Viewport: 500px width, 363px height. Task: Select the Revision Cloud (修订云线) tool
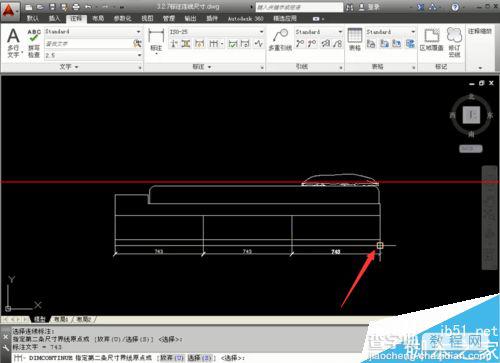(x=454, y=42)
